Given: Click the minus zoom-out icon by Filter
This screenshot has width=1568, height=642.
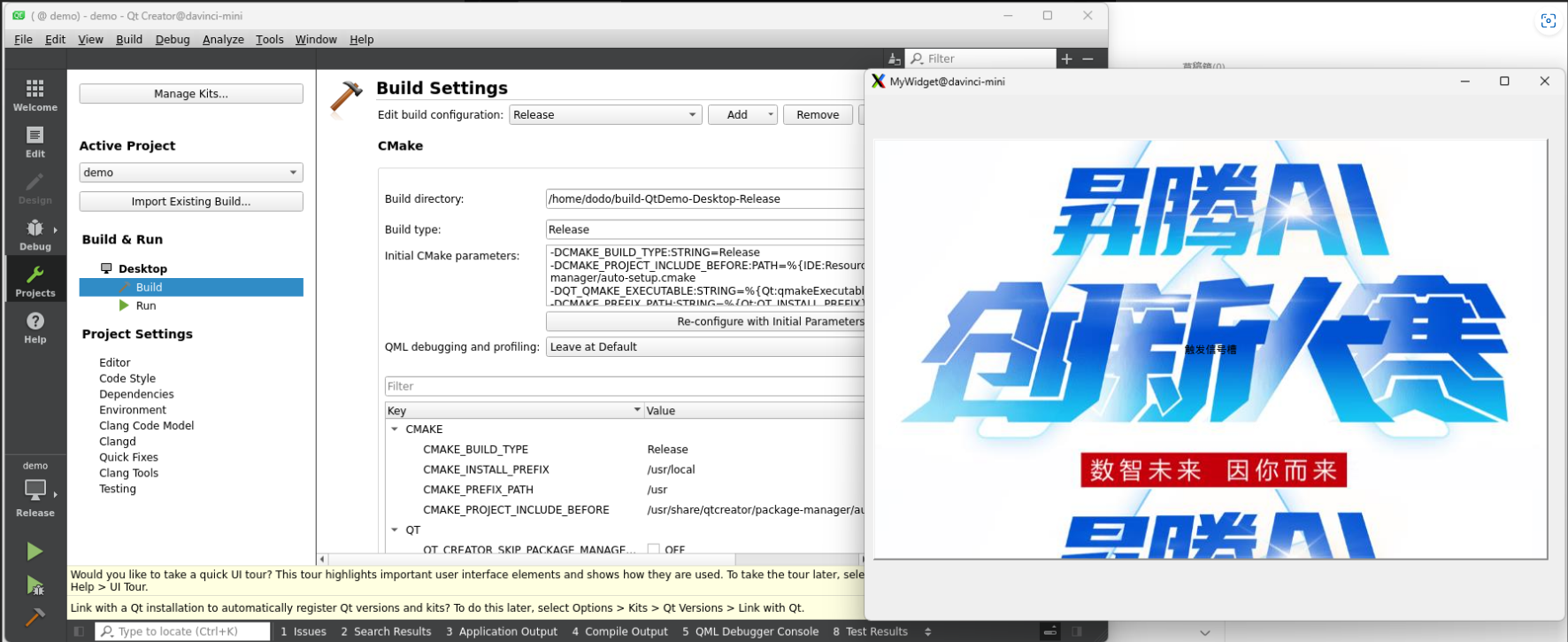Looking at the screenshot, I should click(x=1088, y=59).
